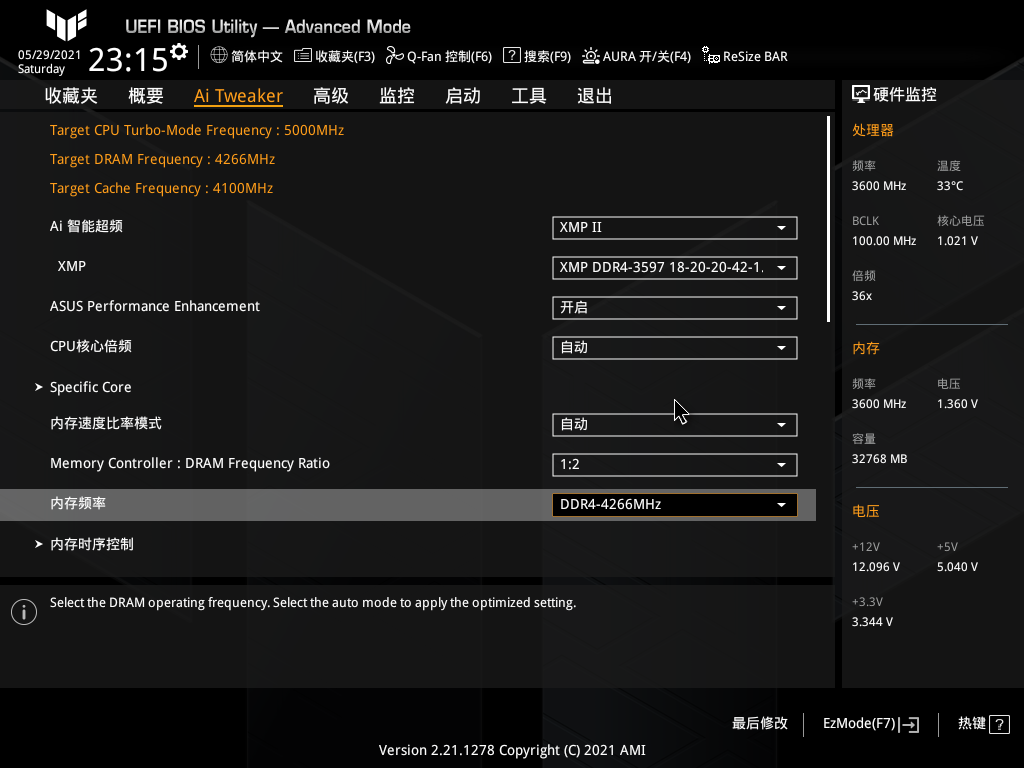This screenshot has width=1024, height=768.
Task: Click the 搜索(F9) question mark icon
Action: tap(511, 56)
